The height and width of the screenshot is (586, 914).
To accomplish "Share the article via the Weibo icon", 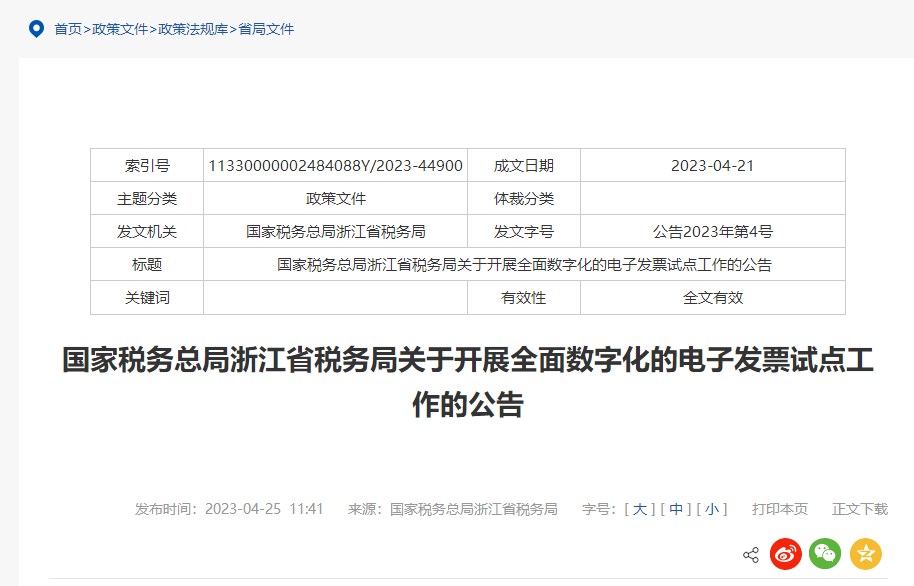I will (786, 553).
